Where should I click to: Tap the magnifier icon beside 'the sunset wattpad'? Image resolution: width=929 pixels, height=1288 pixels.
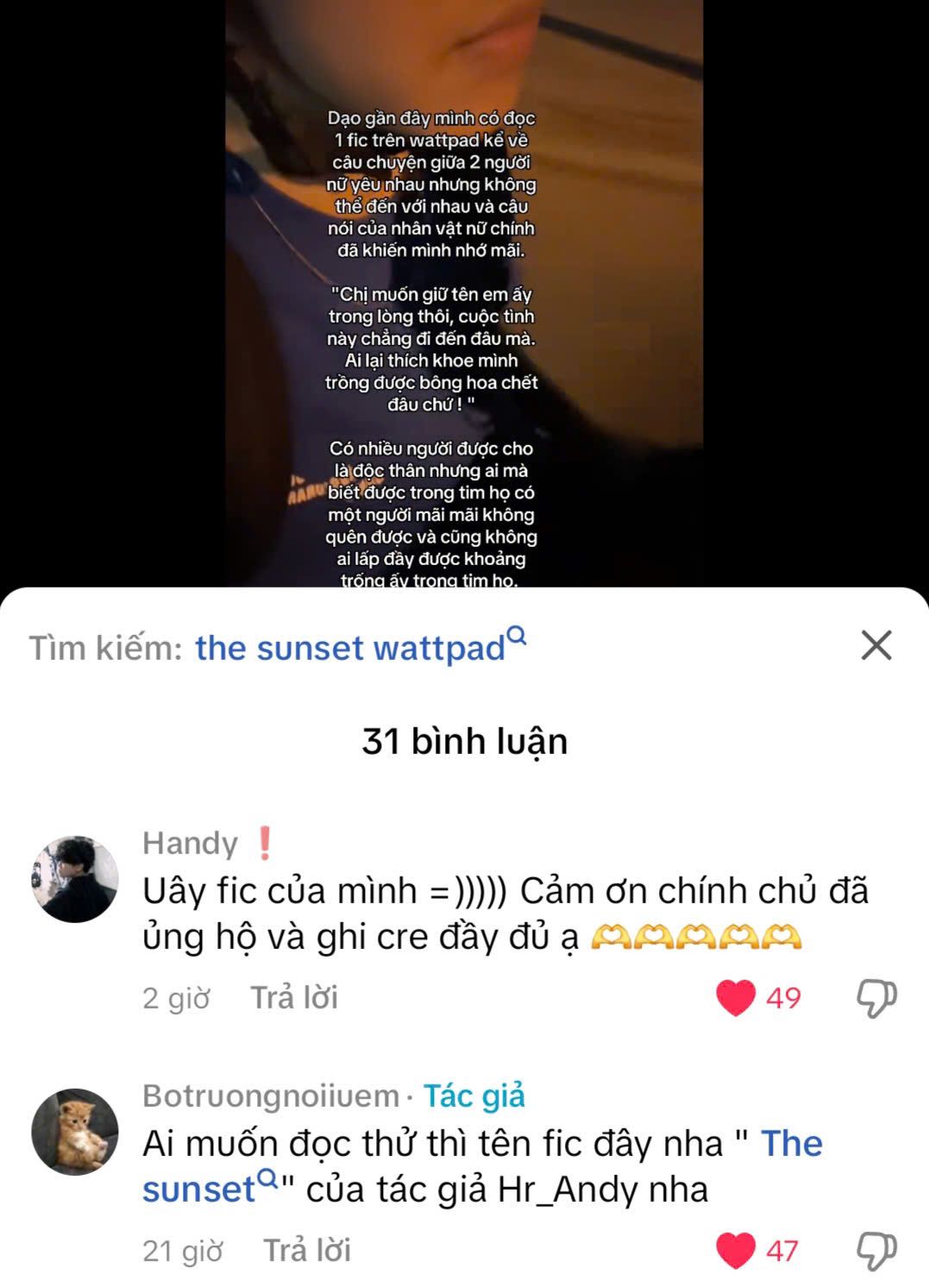(517, 636)
